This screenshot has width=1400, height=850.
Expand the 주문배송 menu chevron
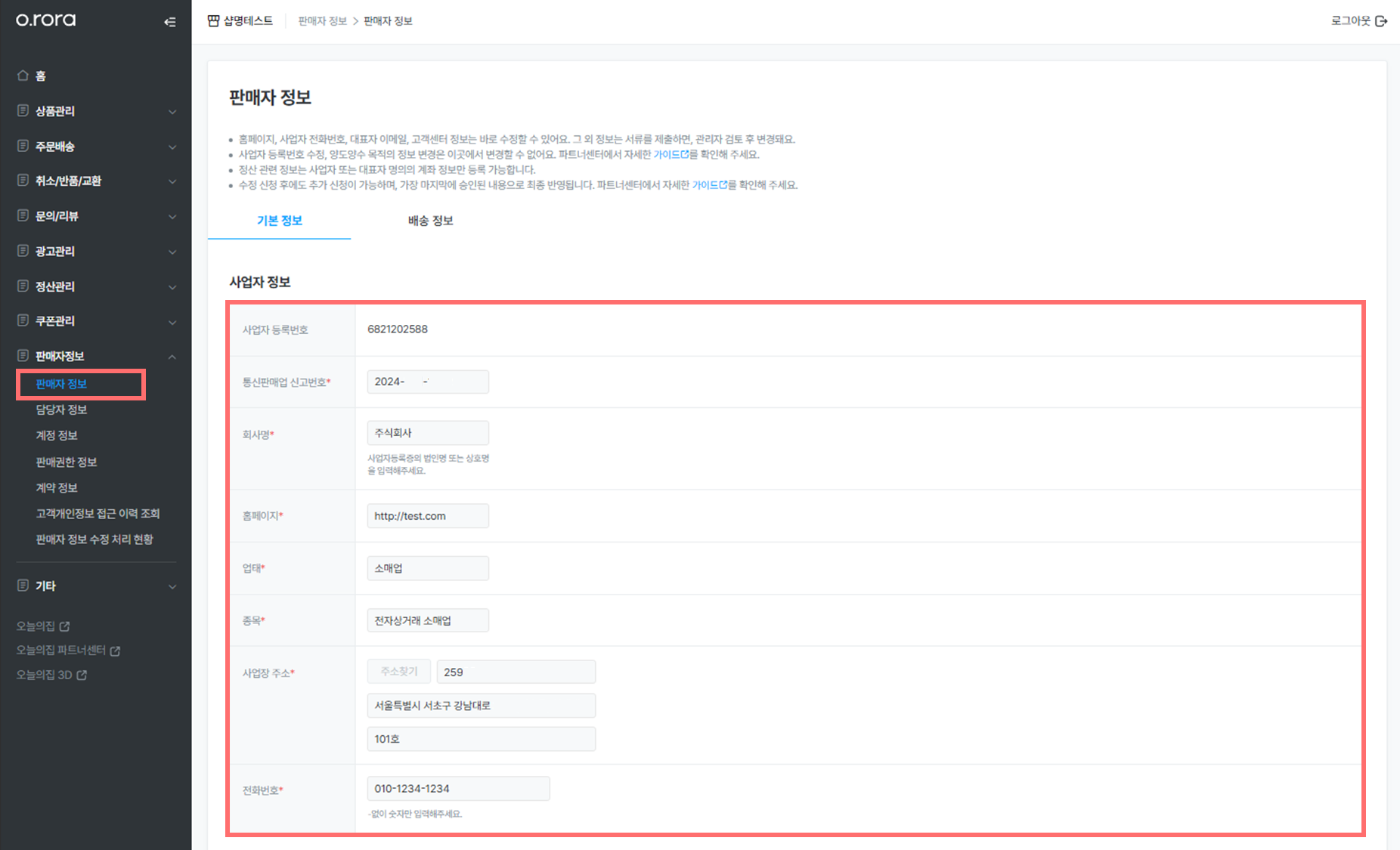172,147
